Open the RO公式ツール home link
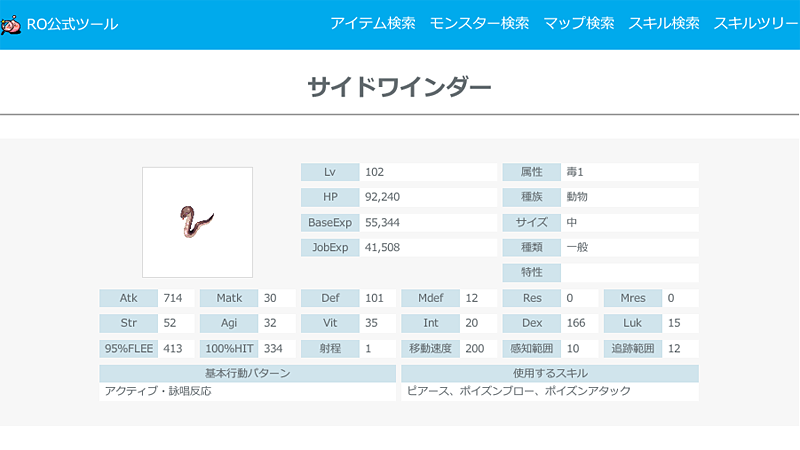 [x=72, y=24]
